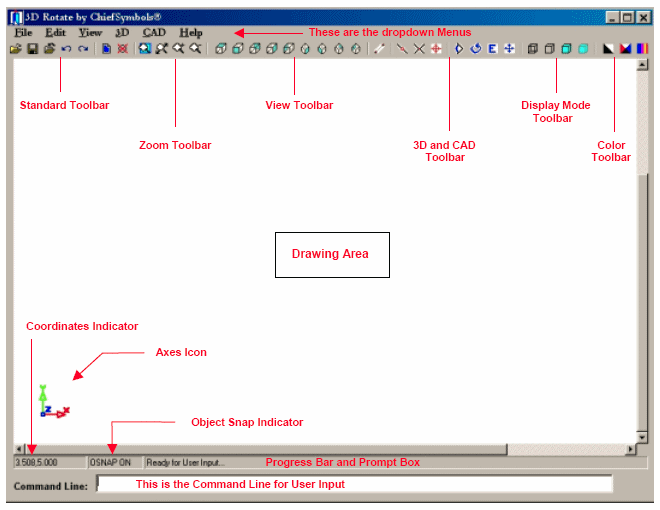This screenshot has width=660, height=510.
Task: Redo the action with the right-curving blue arrow
Action: point(83,49)
